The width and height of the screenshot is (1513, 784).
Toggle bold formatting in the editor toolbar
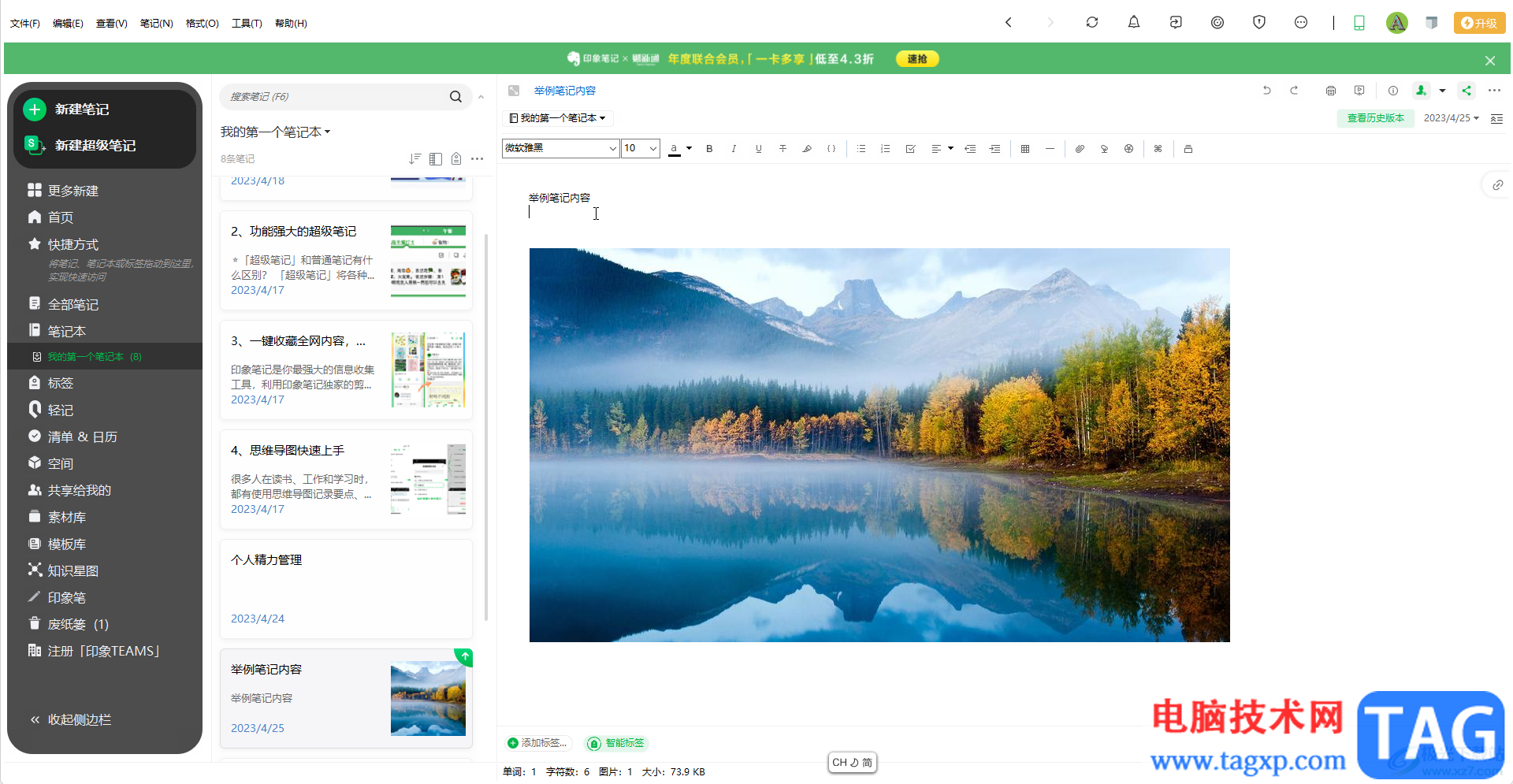pos(709,148)
